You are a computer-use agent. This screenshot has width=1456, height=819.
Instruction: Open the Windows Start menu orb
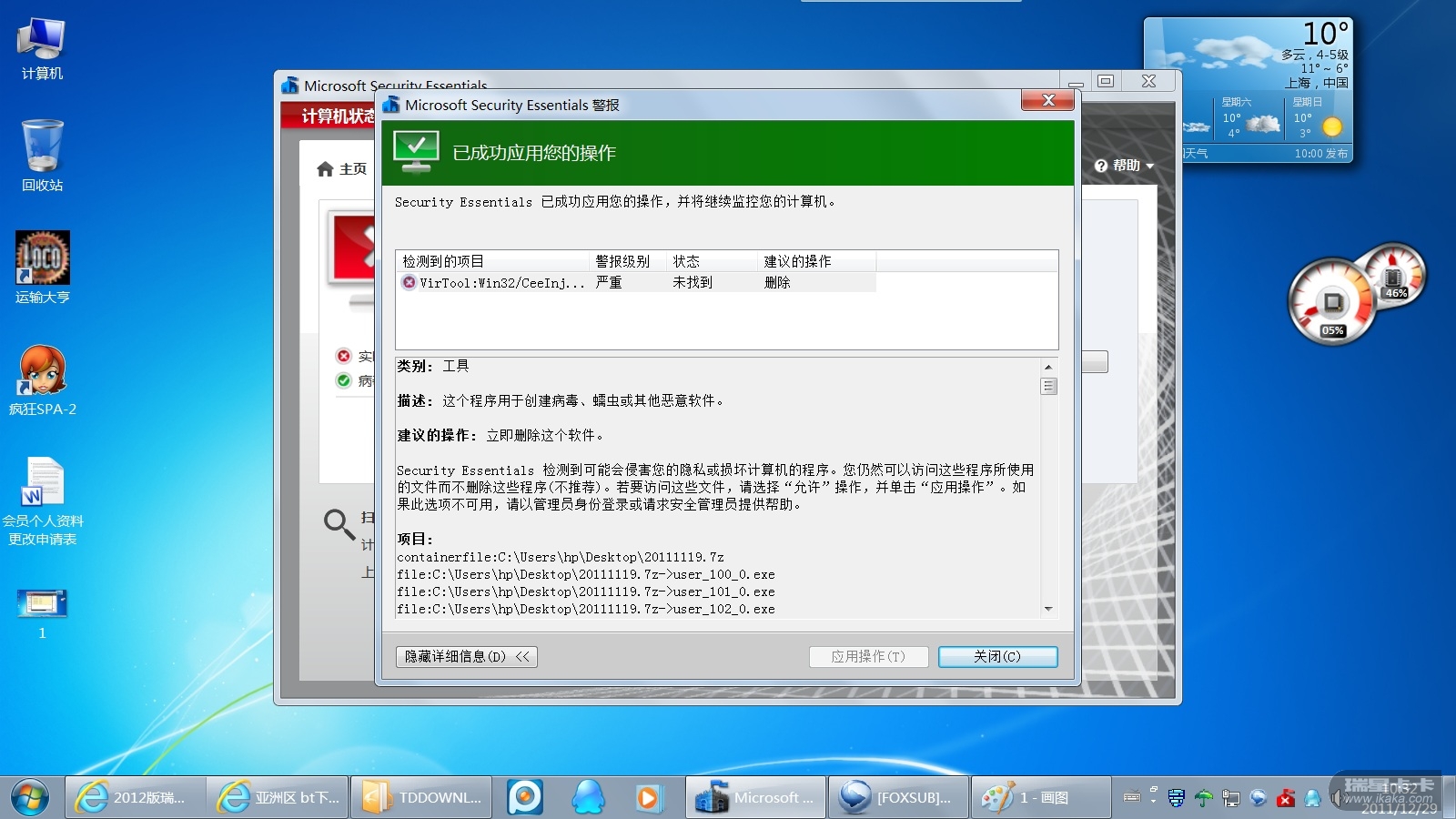coord(30,798)
